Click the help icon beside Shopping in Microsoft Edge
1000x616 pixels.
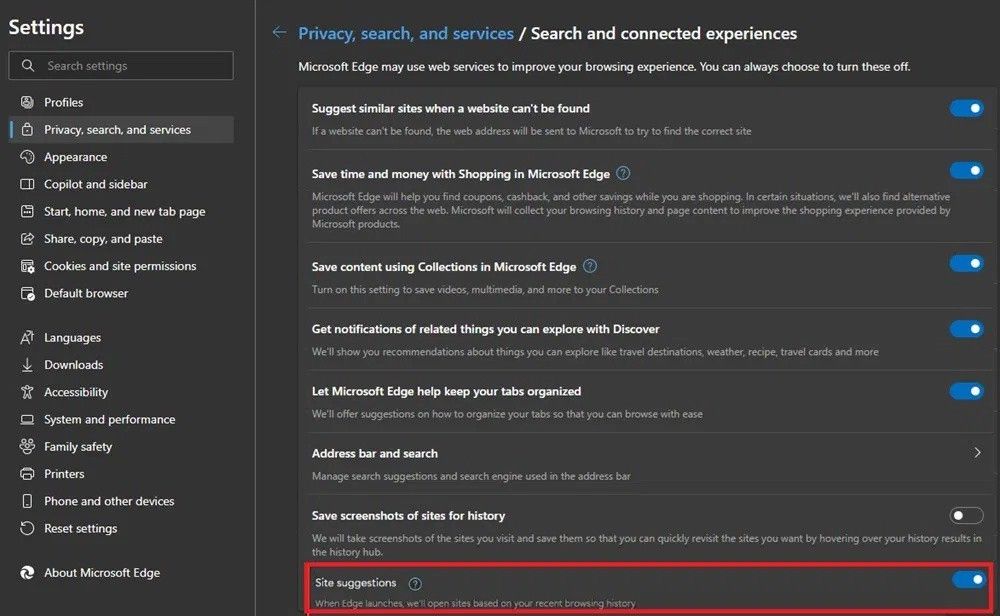[623, 173]
